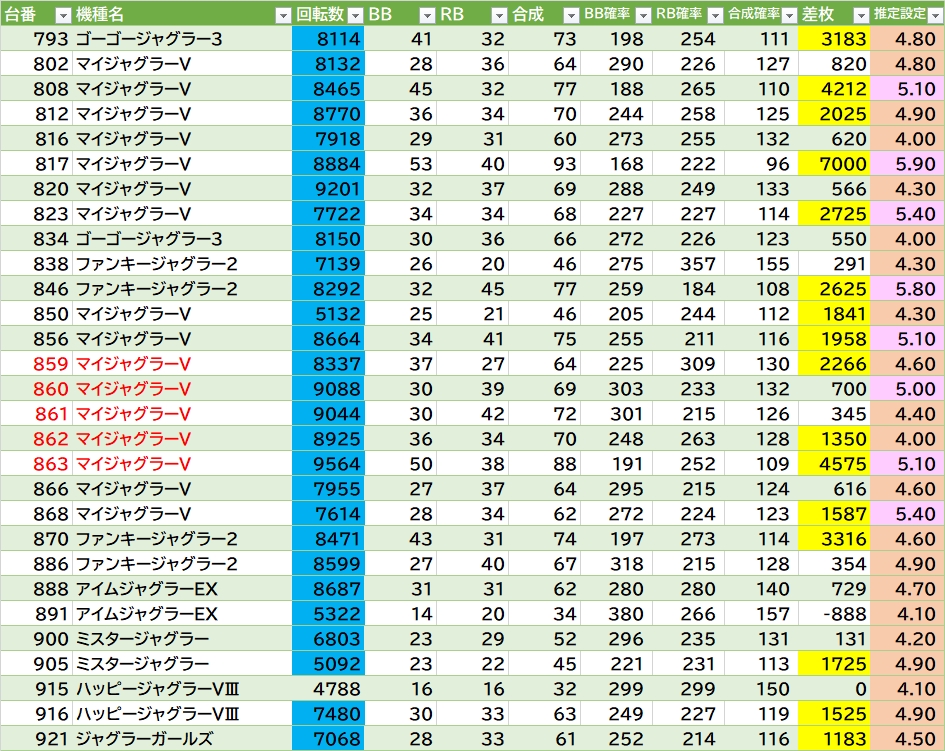Open the 合成 column filter dropdown
The height and width of the screenshot is (751, 945).
[x=571, y=16]
